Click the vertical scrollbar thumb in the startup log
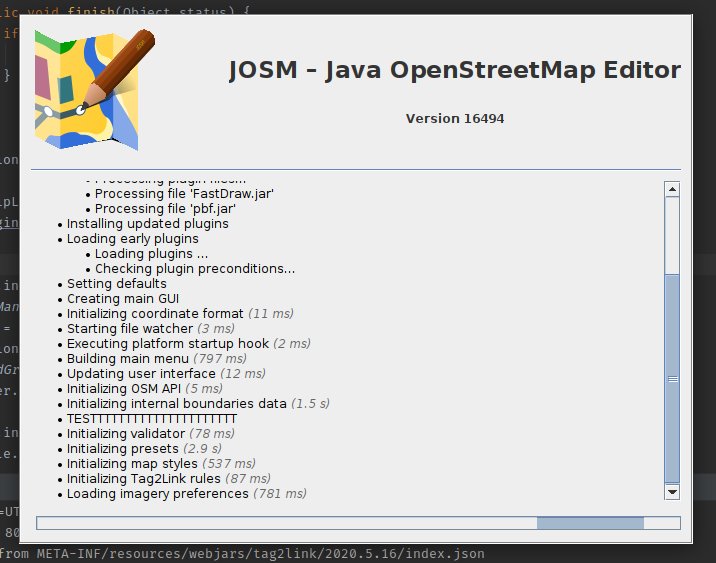Viewport: 716px width, 563px height. tap(672, 379)
